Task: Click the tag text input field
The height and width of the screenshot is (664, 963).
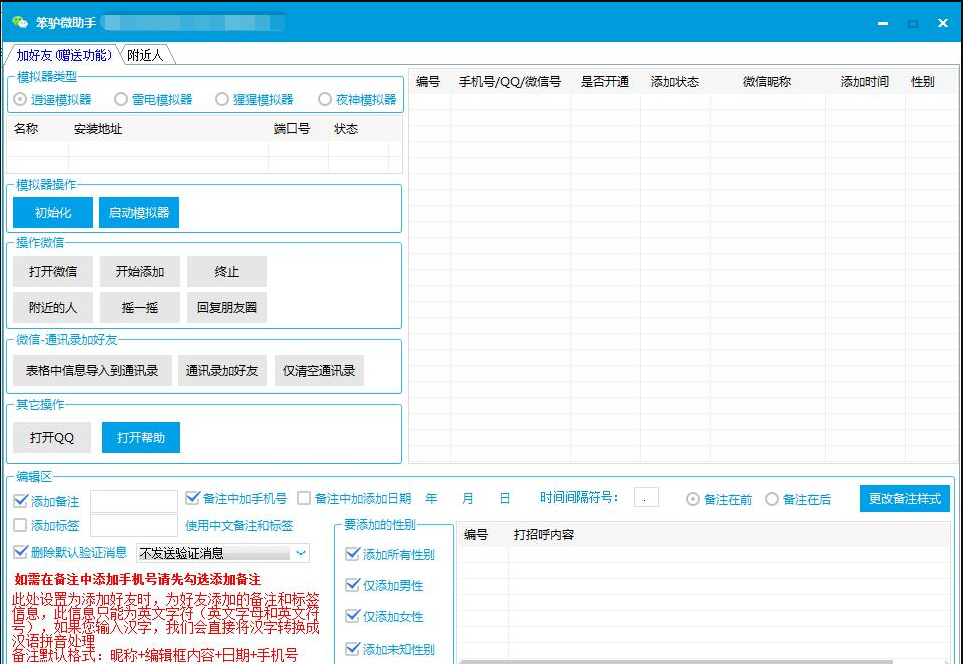Action: [x=134, y=525]
